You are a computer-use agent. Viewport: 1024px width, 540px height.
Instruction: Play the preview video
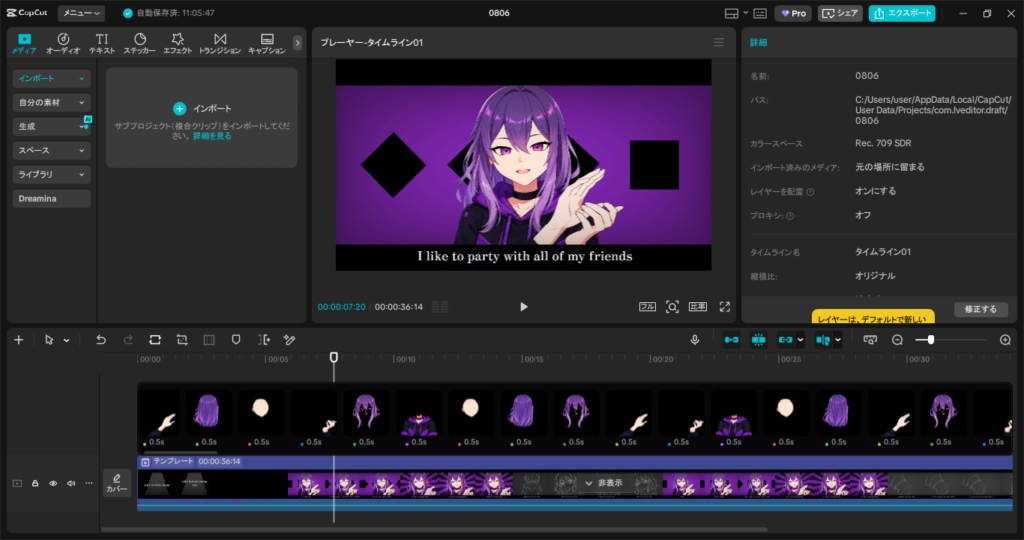[x=524, y=307]
